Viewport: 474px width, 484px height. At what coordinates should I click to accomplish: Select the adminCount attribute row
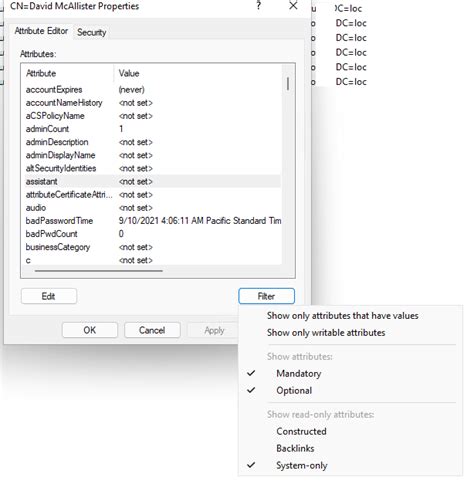pos(153,129)
